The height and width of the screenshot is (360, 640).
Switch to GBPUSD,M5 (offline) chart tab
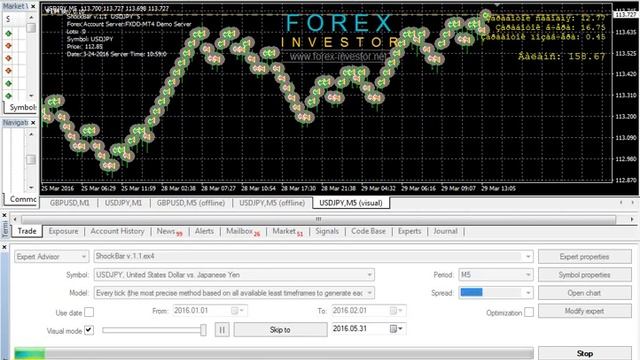pos(191,203)
